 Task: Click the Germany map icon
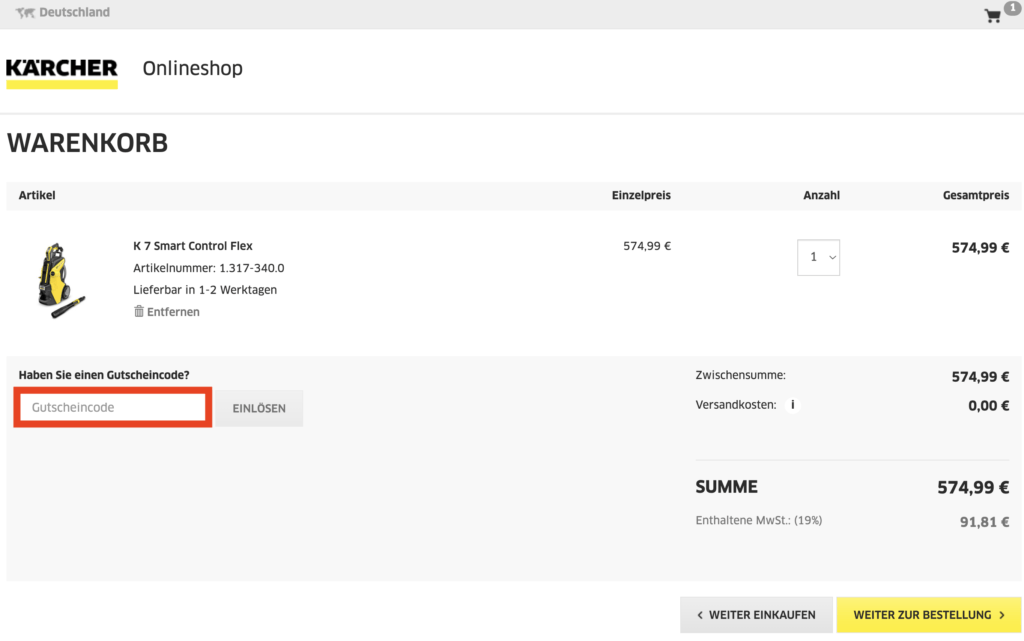pyautogui.click(x=25, y=12)
